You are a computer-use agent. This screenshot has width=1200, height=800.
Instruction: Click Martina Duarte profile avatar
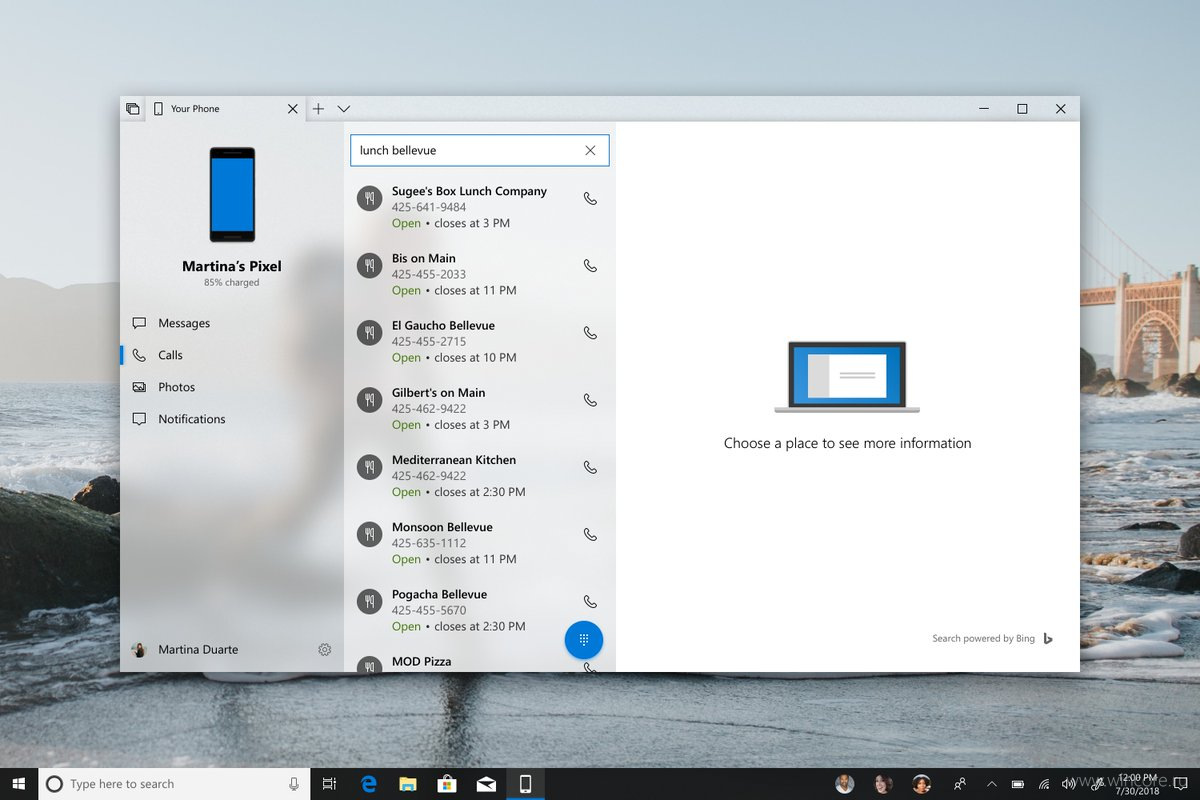[x=139, y=650]
